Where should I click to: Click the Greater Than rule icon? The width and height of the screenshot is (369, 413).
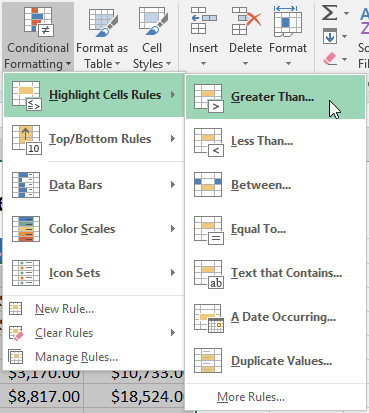pos(209,98)
